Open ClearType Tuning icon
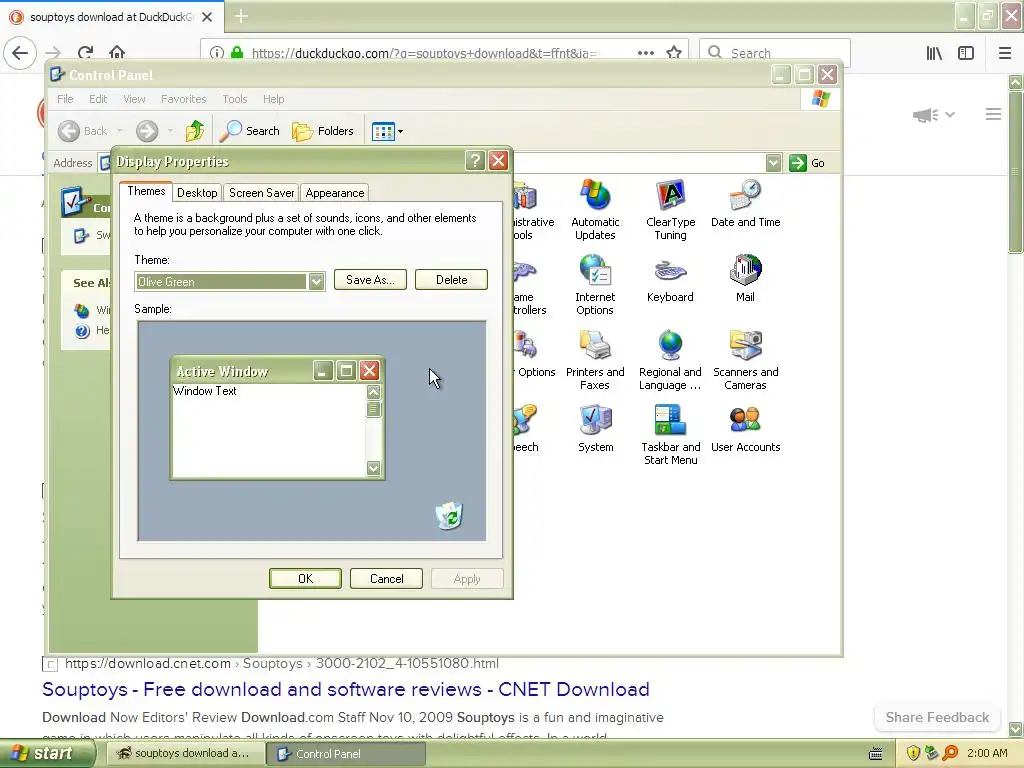The width and height of the screenshot is (1024, 768). [x=670, y=210]
